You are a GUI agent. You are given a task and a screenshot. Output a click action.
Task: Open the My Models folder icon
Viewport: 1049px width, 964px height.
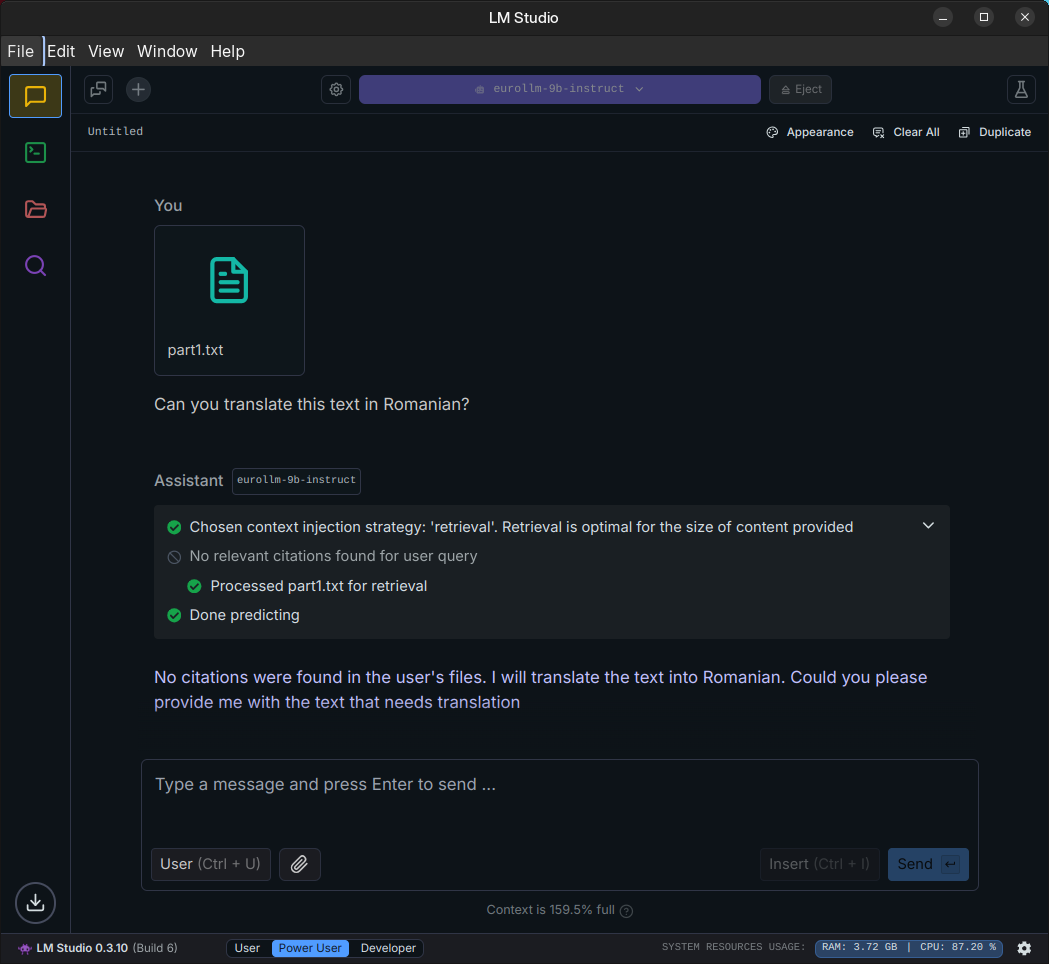(x=35, y=209)
